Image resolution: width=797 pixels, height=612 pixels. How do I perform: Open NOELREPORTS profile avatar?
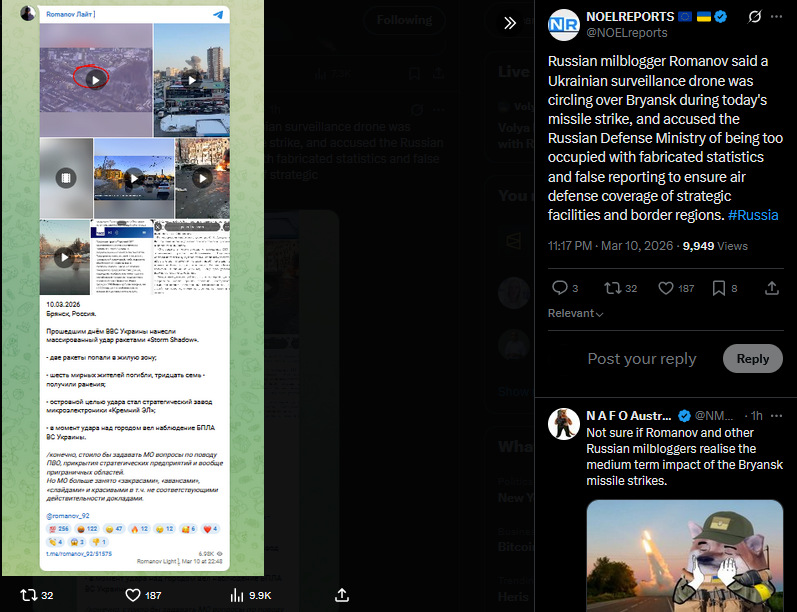pos(564,24)
